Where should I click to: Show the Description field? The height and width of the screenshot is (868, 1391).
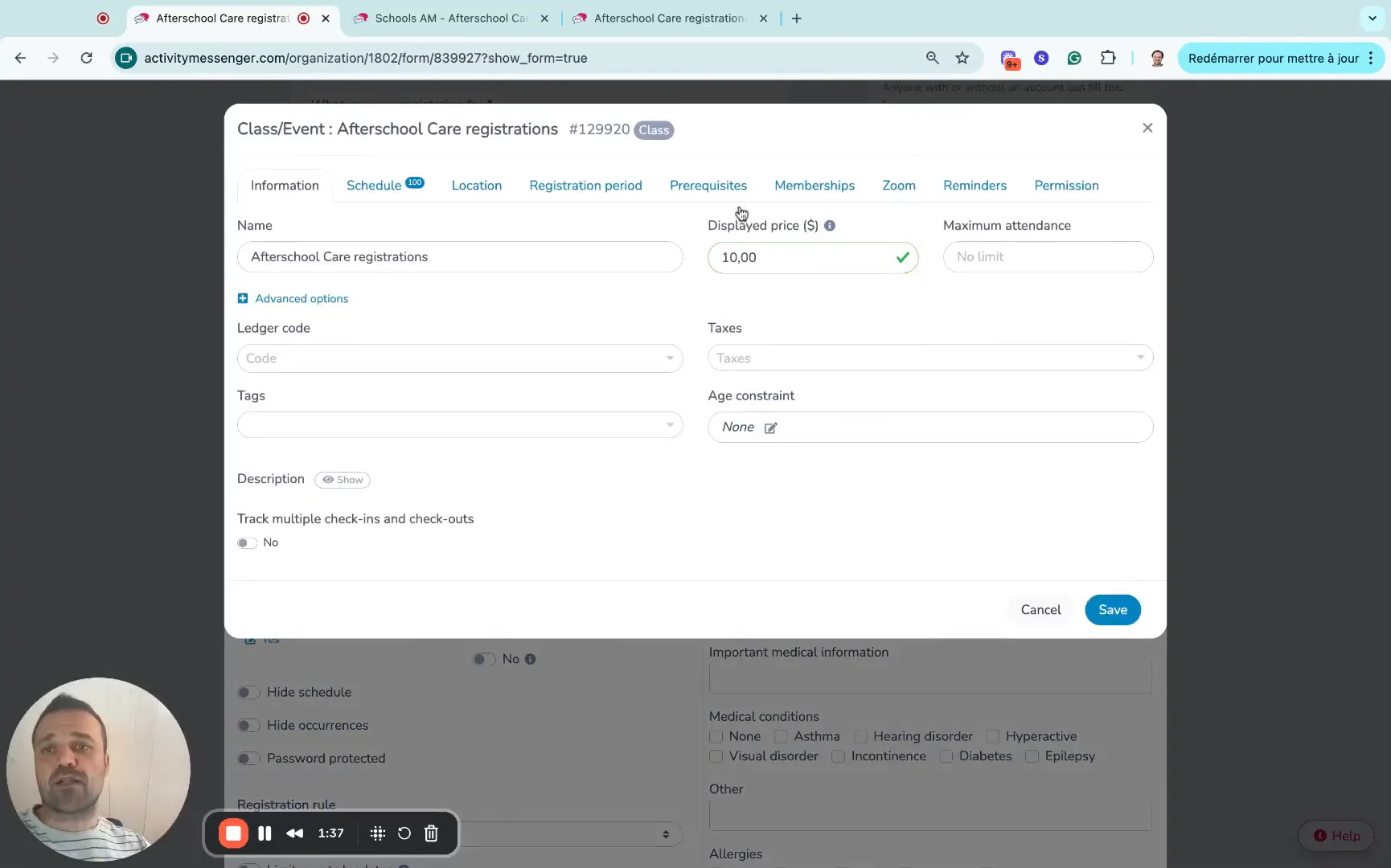[343, 480]
